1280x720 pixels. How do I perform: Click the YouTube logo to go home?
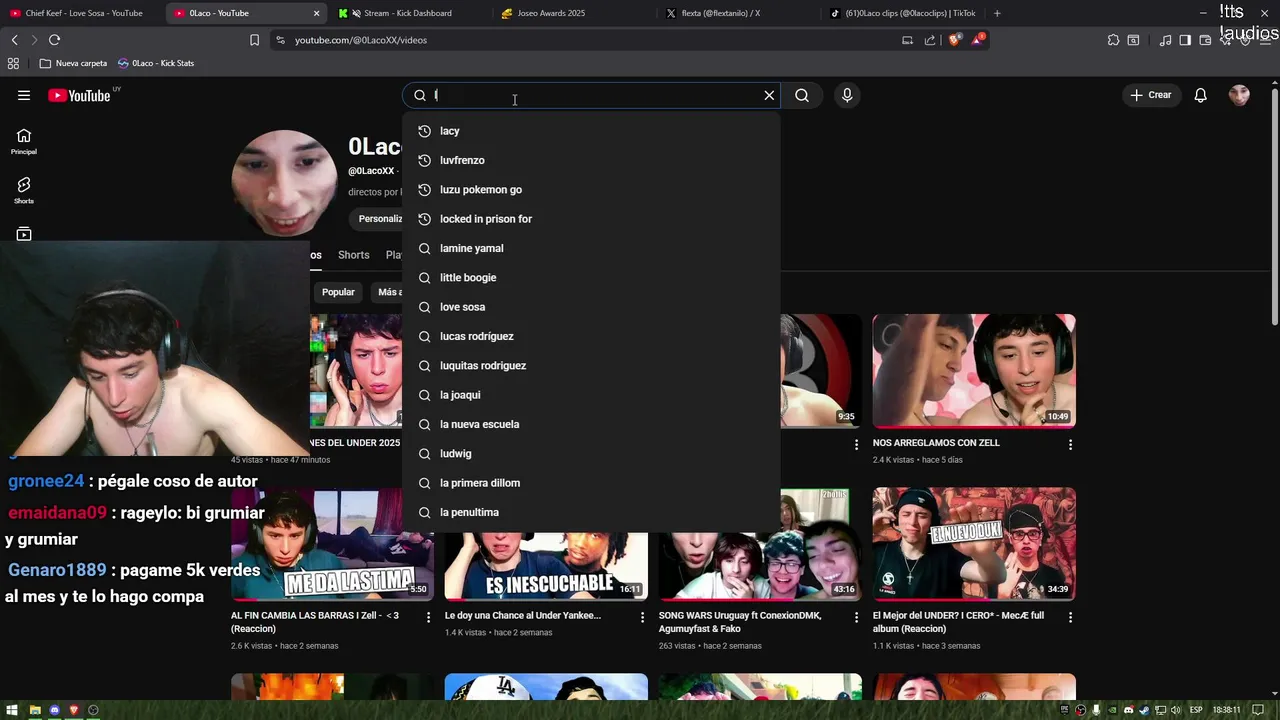click(x=79, y=96)
